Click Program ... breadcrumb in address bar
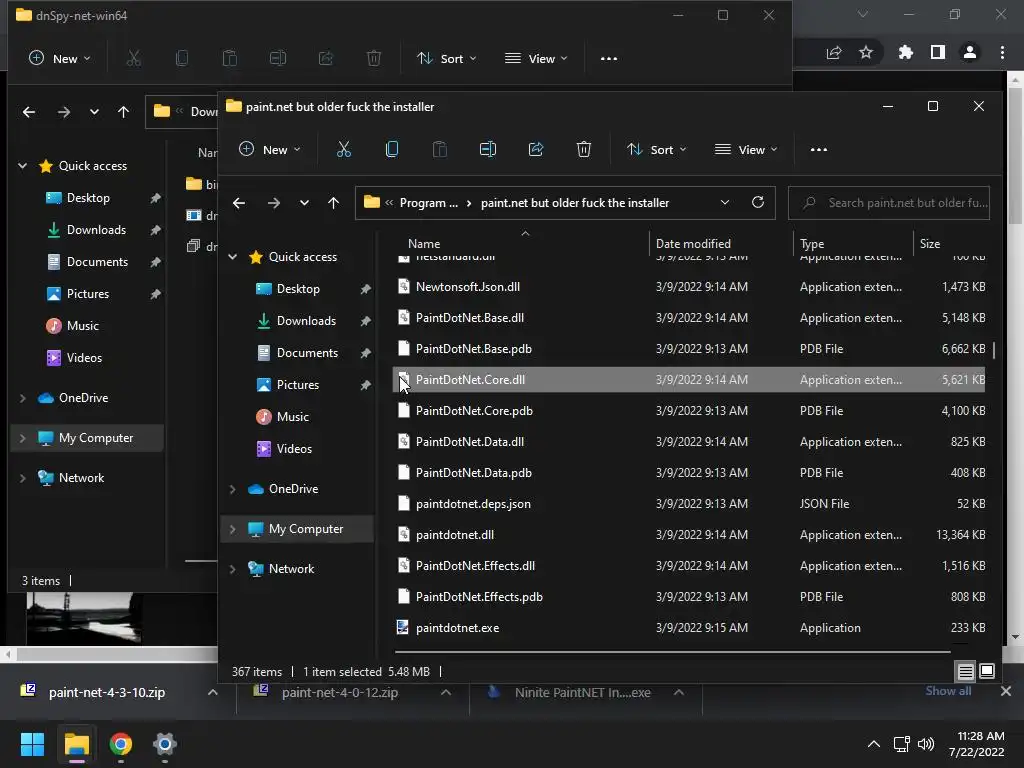This screenshot has width=1024, height=768. point(428,203)
